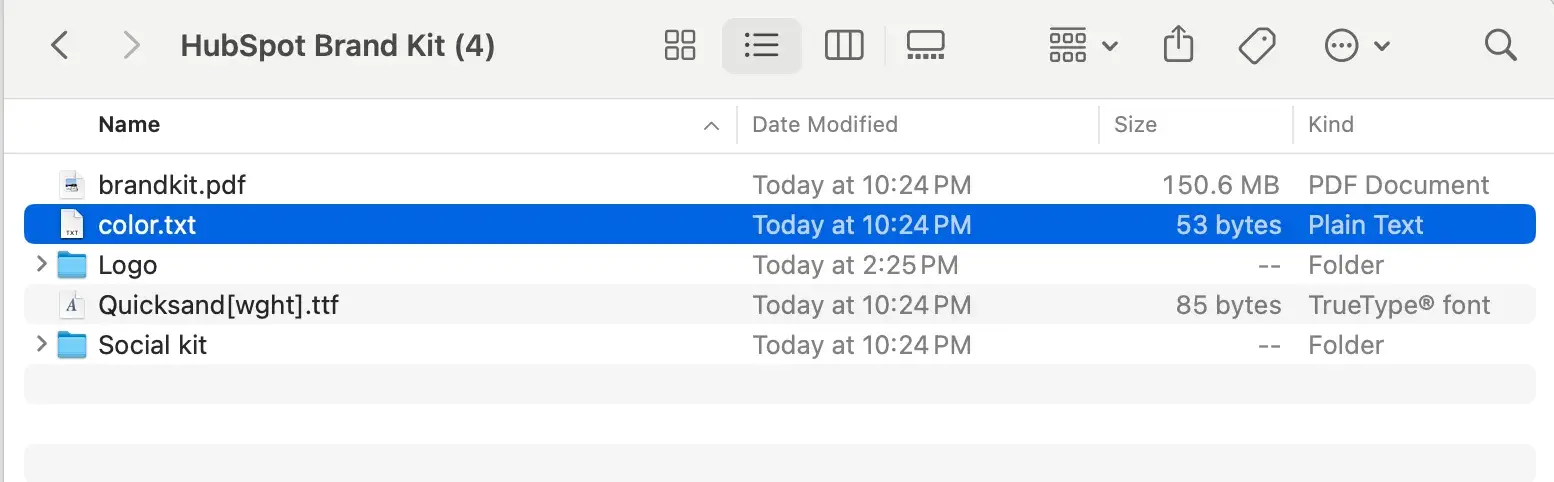Select the brandkit.pdf file icon
The height and width of the screenshot is (482, 1554).
click(71, 185)
